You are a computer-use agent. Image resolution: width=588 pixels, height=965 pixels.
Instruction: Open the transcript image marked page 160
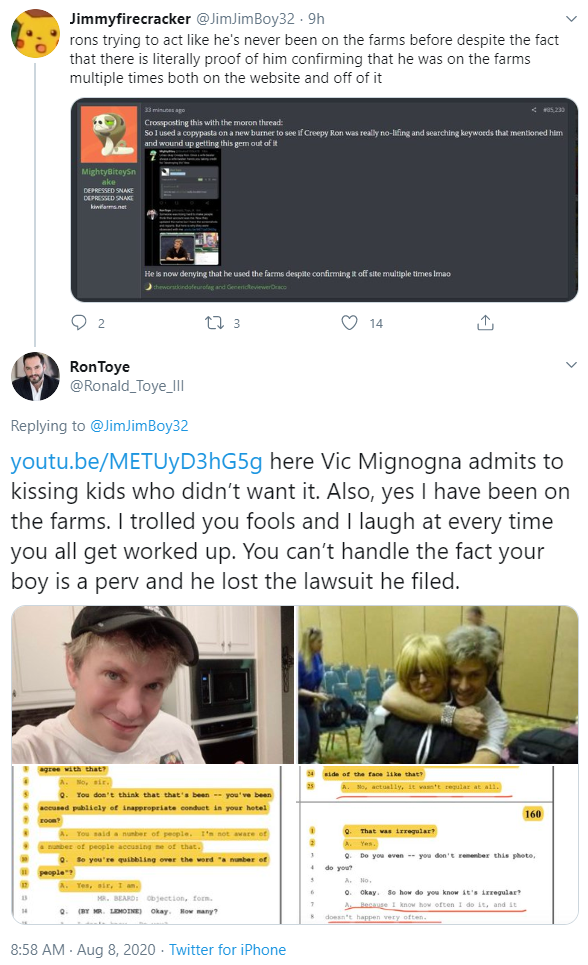click(x=438, y=844)
